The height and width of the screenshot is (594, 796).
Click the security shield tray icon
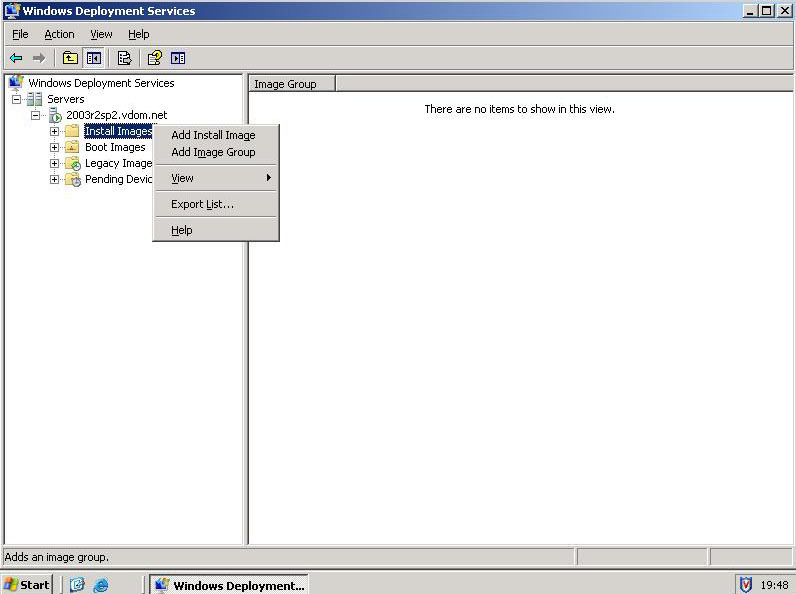745,585
